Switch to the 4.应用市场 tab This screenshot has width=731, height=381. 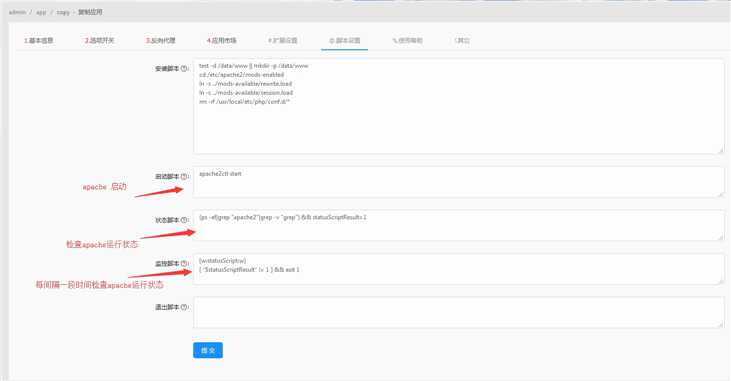pos(221,41)
